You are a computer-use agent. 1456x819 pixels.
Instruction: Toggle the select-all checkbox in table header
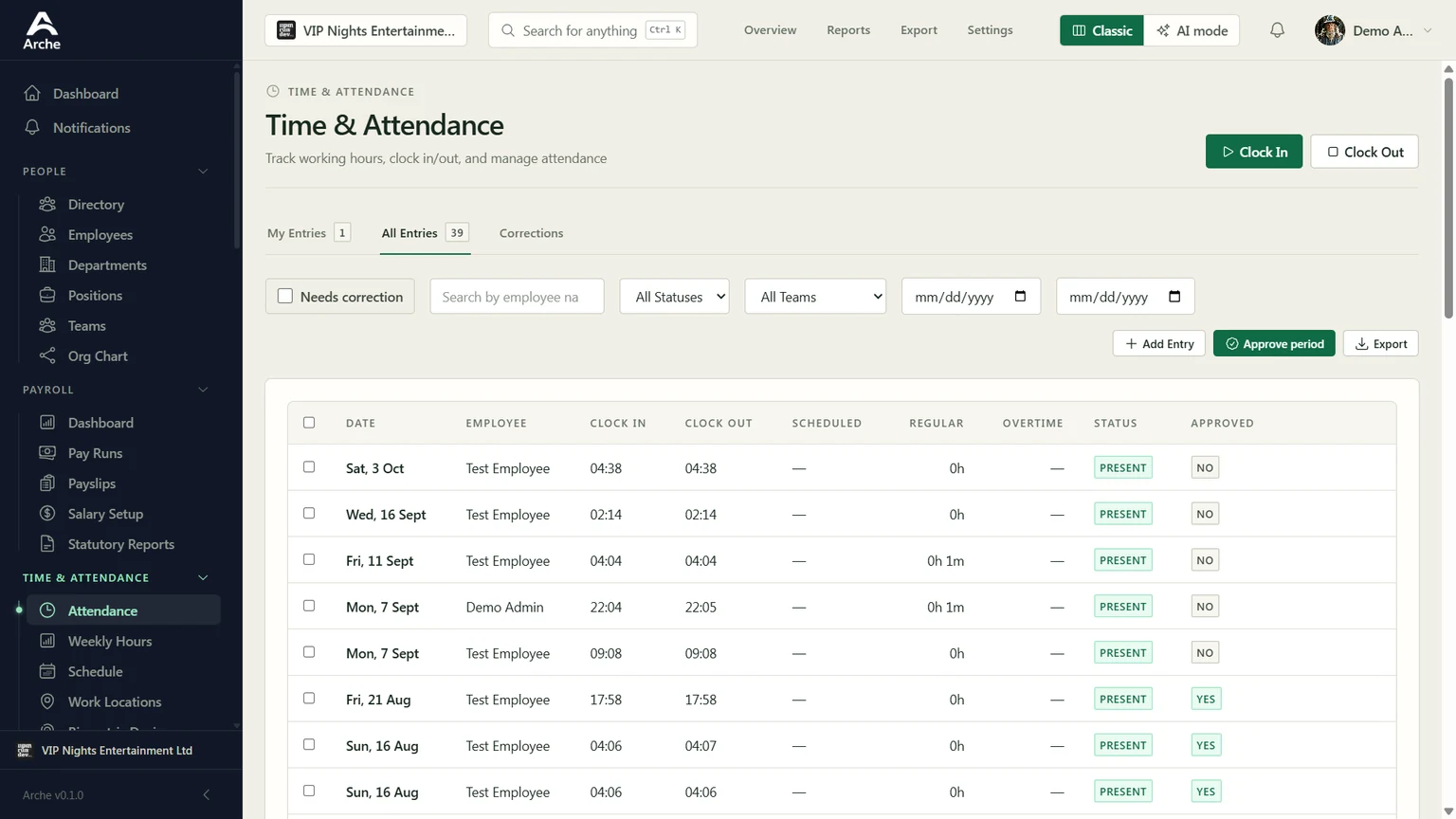pyautogui.click(x=309, y=423)
